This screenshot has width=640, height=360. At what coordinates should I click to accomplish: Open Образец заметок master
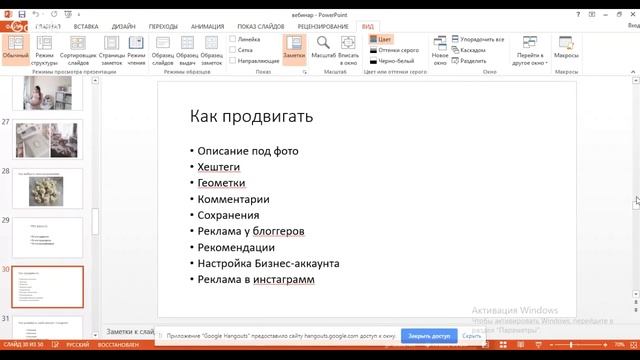pos(211,51)
